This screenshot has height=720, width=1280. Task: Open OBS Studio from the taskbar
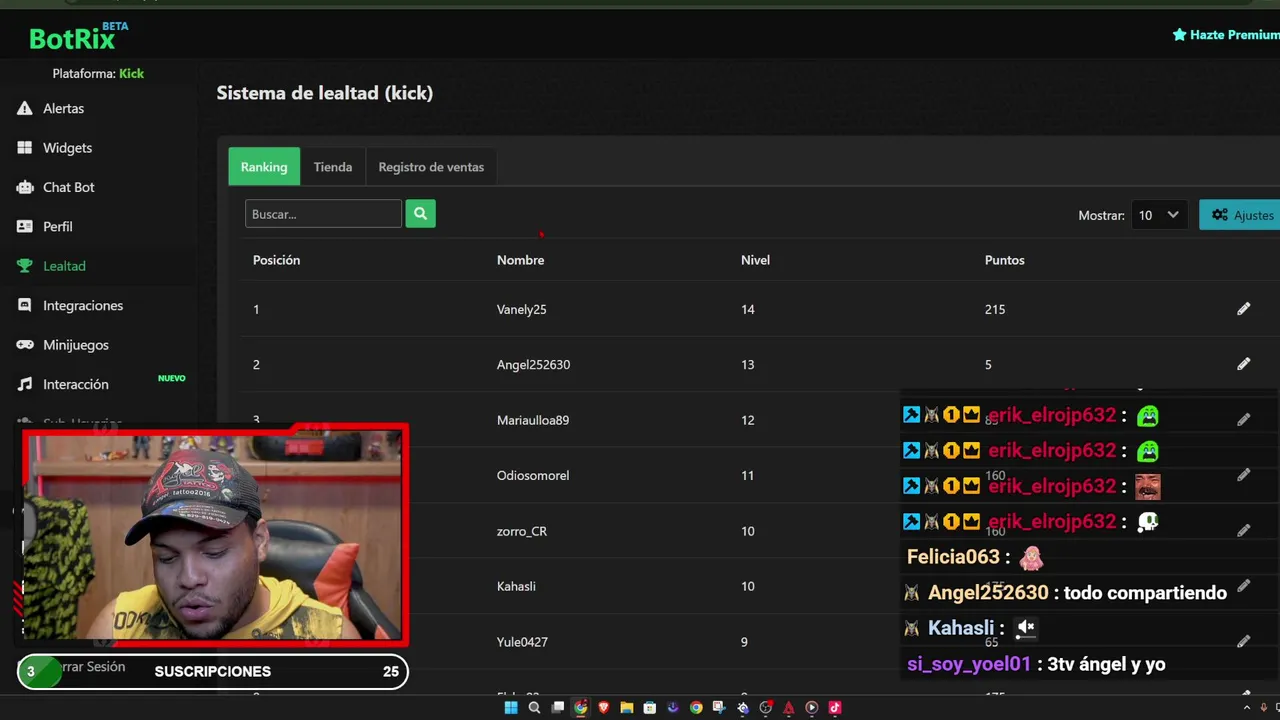click(765, 708)
